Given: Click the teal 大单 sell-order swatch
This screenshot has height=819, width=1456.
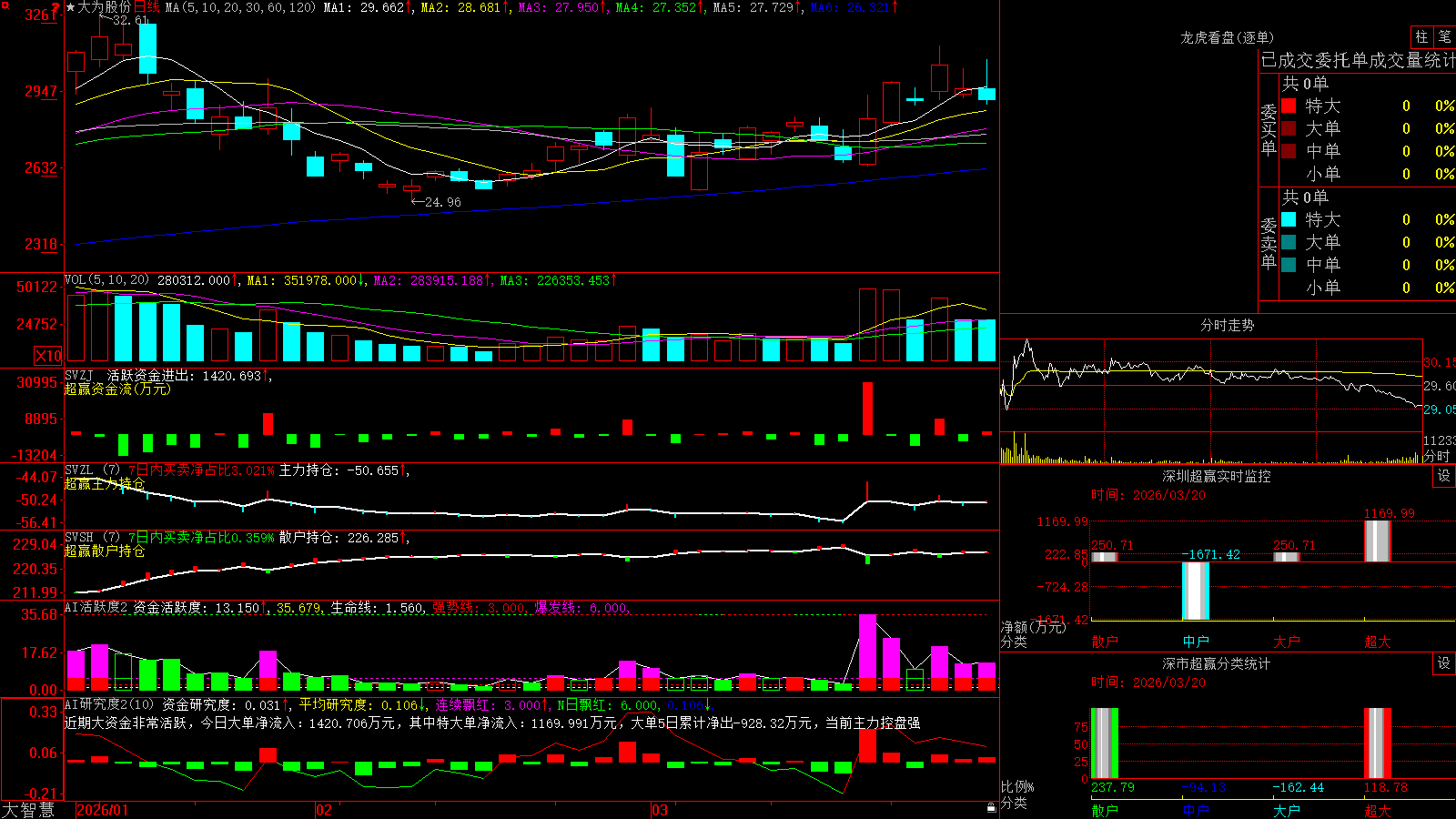Looking at the screenshot, I should [1289, 242].
